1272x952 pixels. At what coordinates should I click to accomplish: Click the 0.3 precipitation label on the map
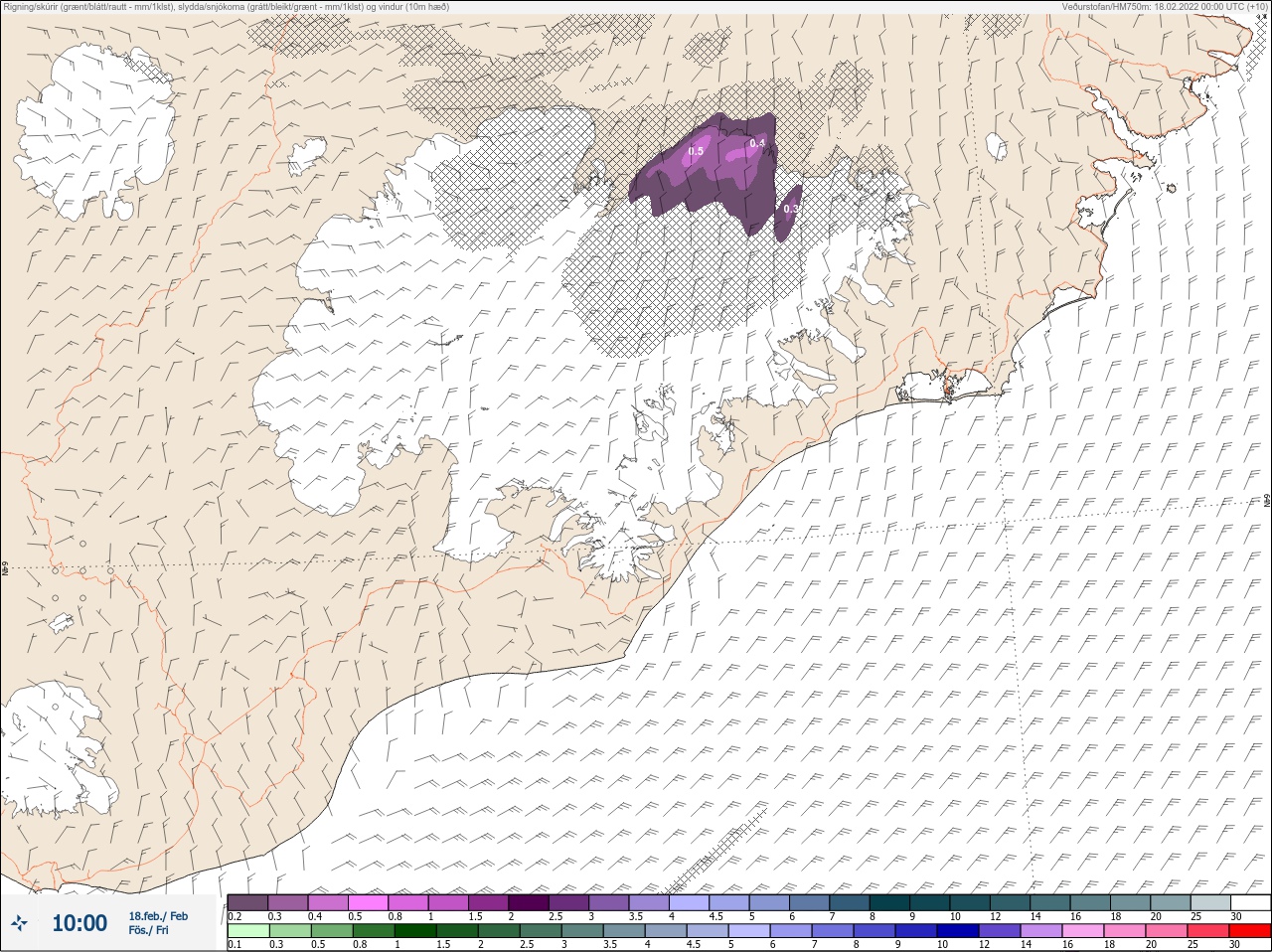point(791,209)
